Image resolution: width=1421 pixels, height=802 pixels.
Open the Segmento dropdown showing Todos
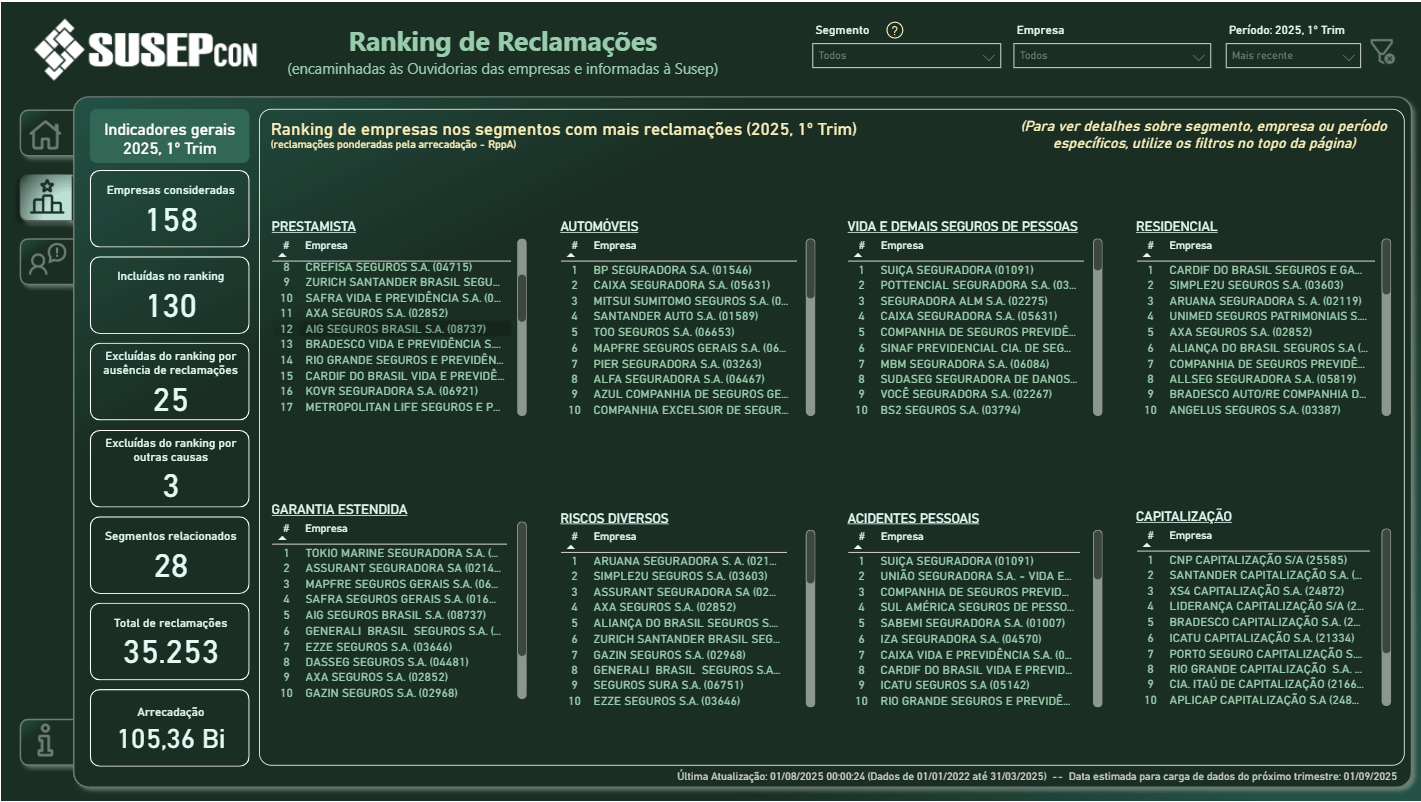(906, 56)
